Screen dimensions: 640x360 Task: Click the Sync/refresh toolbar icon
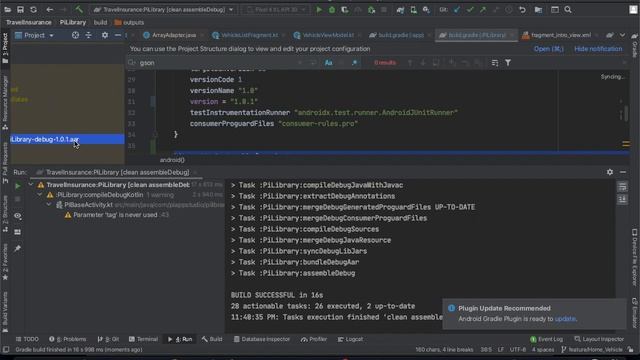tap(33, 9)
